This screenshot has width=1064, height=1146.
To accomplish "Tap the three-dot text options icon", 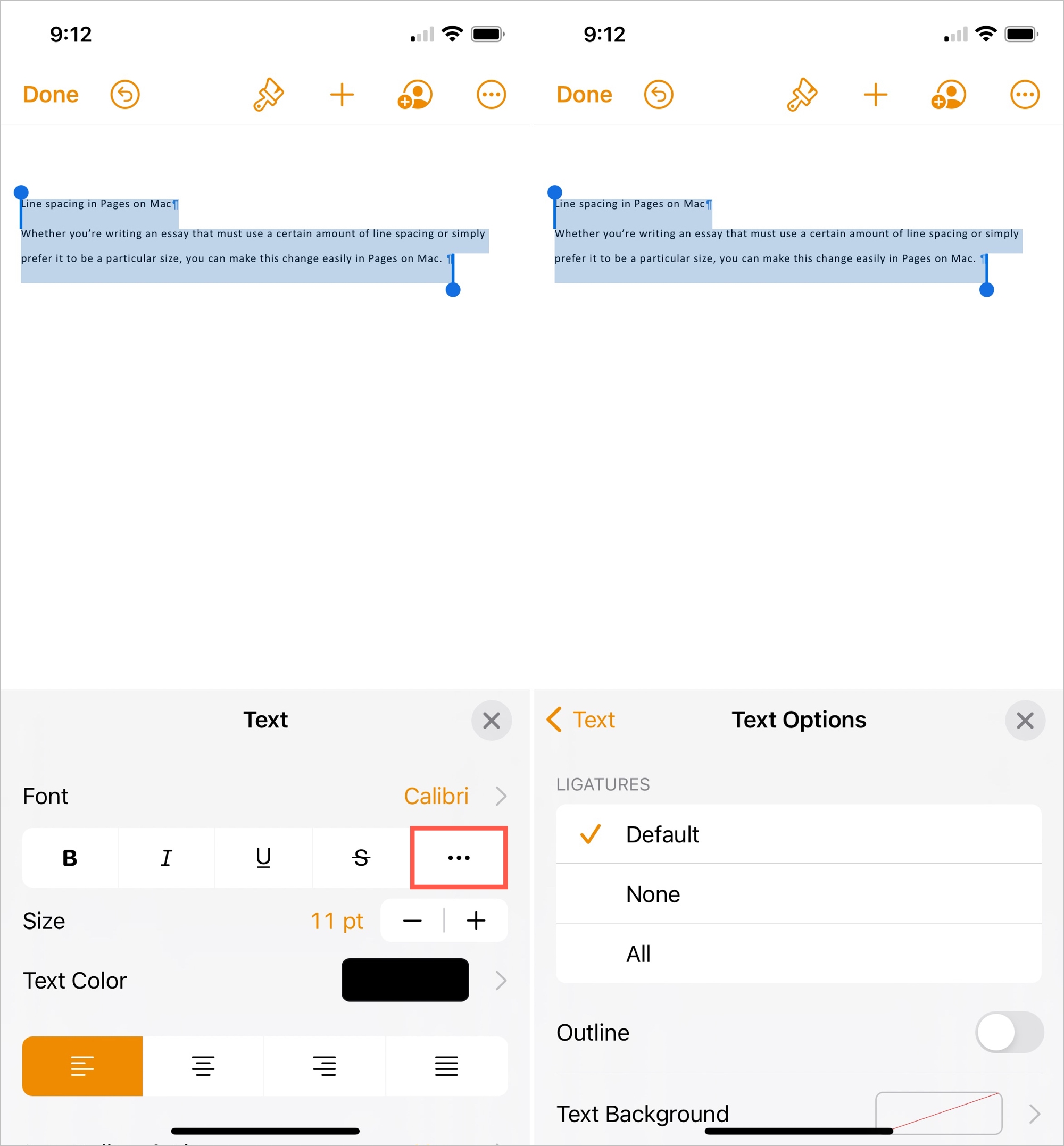I will click(459, 857).
